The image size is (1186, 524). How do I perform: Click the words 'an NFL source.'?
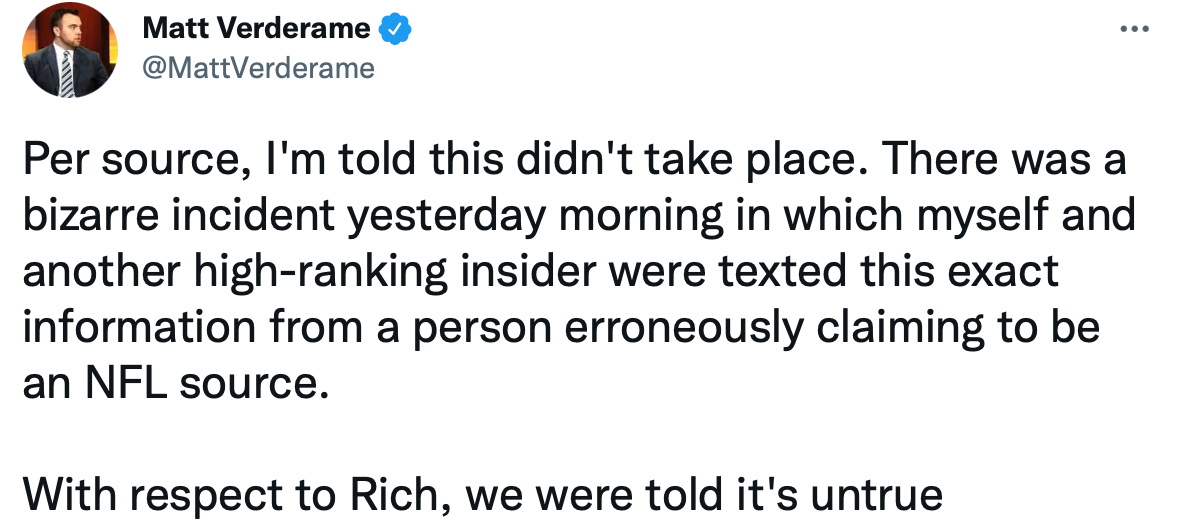point(175,383)
